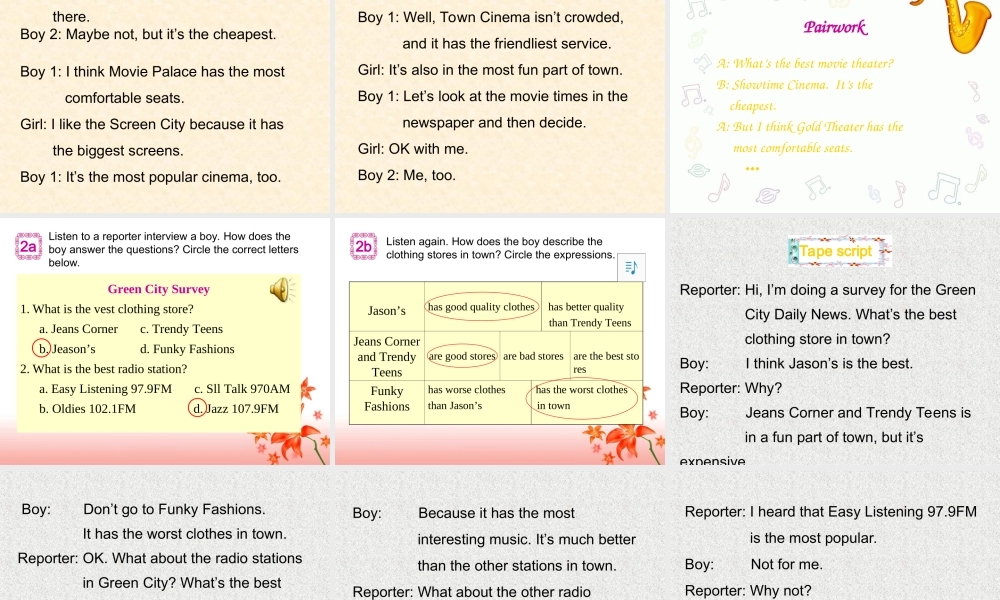
Task: Click the Green City Survey heading
Action: coord(159,289)
